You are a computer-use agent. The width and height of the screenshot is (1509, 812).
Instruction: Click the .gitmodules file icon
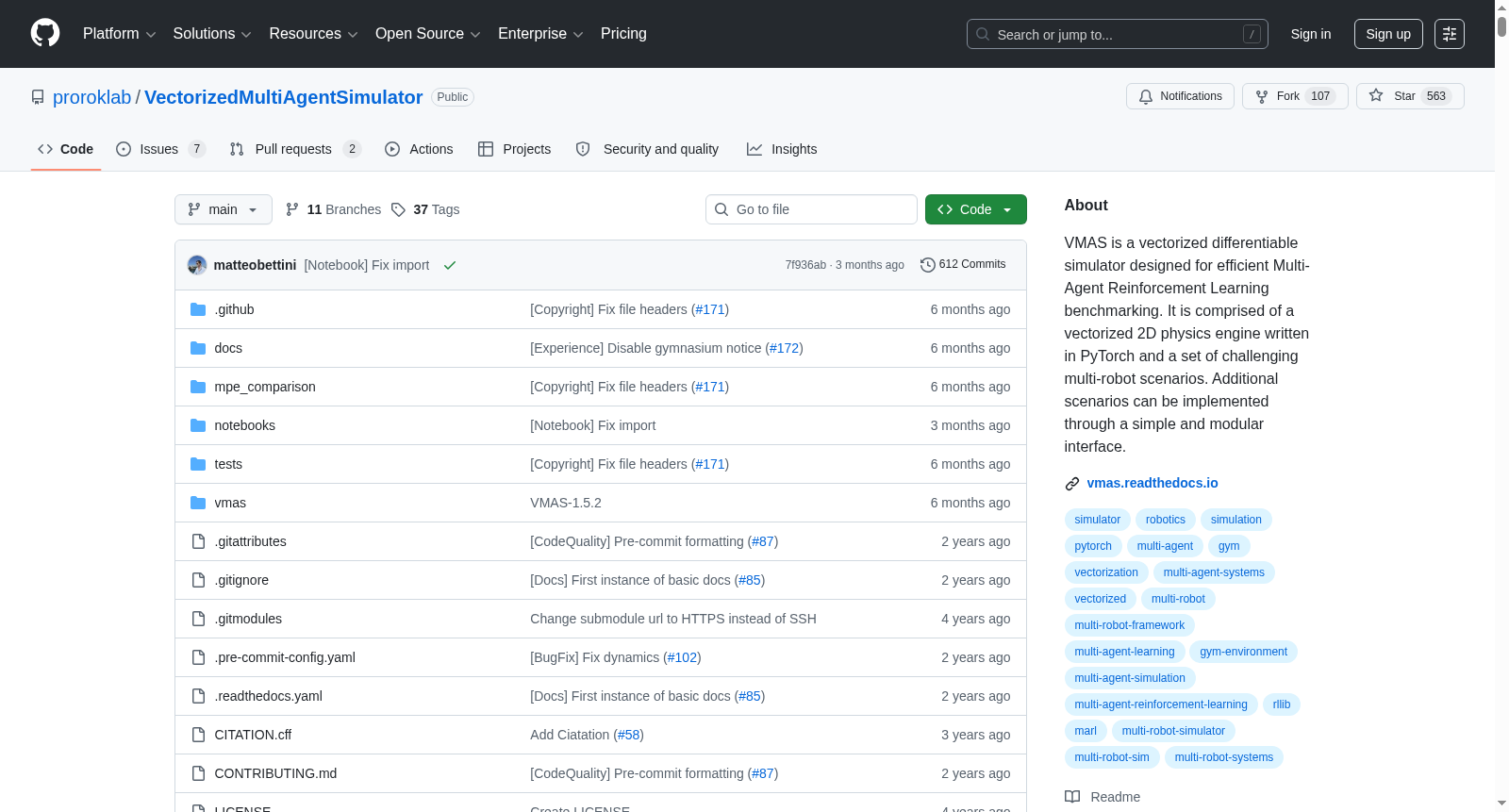point(198,619)
